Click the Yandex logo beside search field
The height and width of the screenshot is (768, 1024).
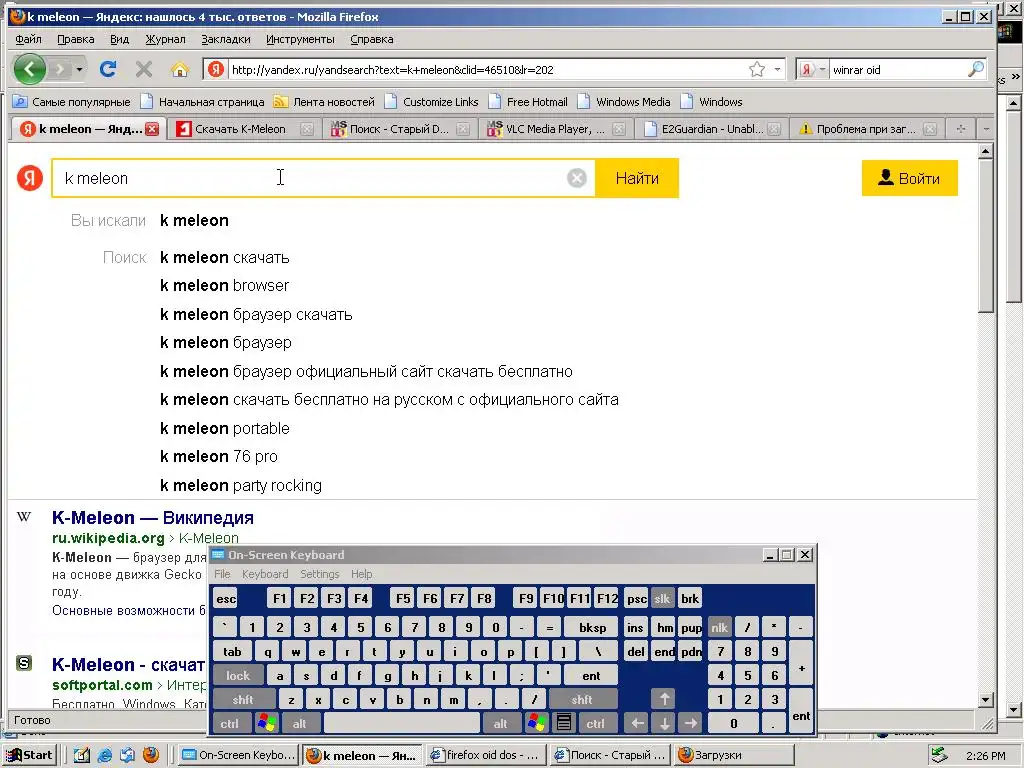tap(29, 178)
